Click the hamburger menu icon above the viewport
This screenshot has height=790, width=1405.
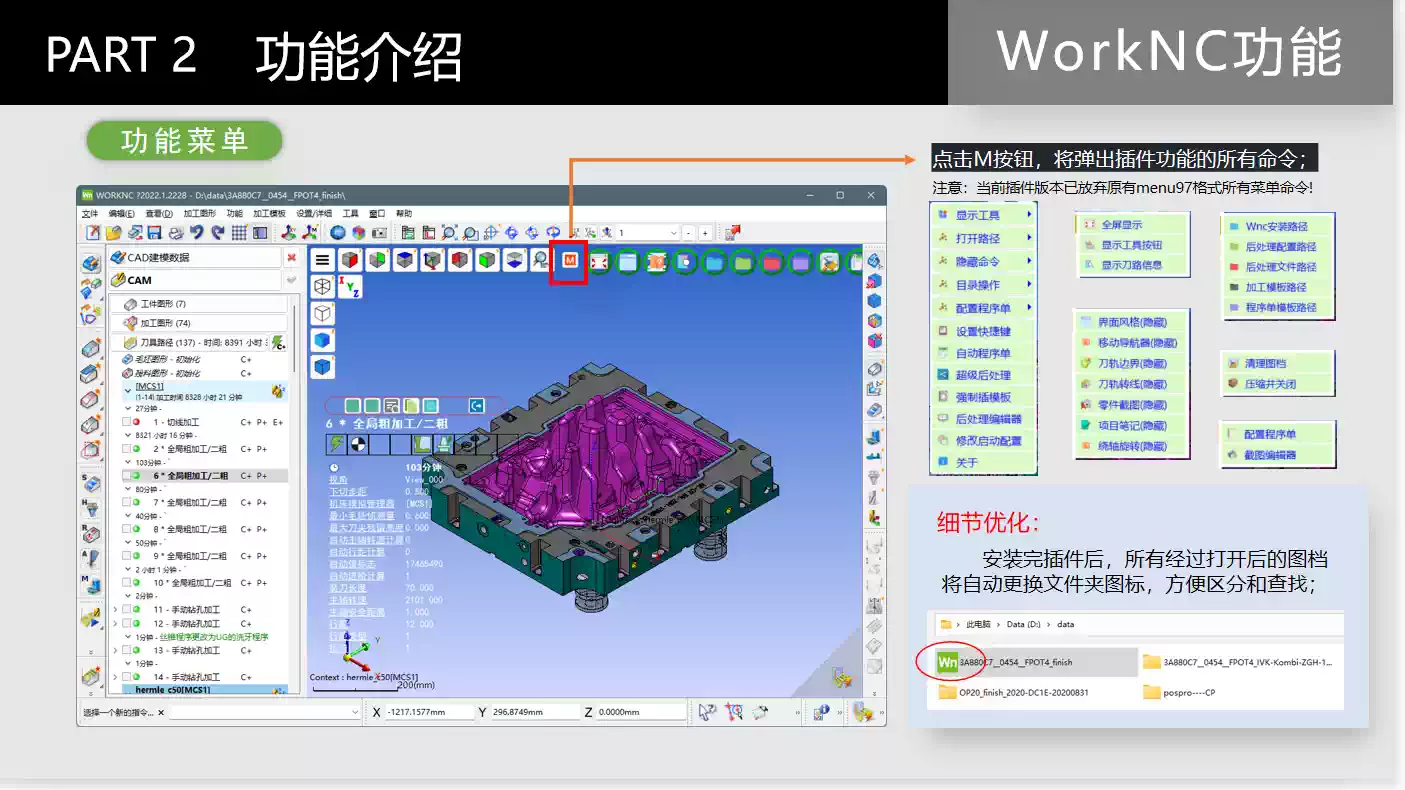(322, 260)
